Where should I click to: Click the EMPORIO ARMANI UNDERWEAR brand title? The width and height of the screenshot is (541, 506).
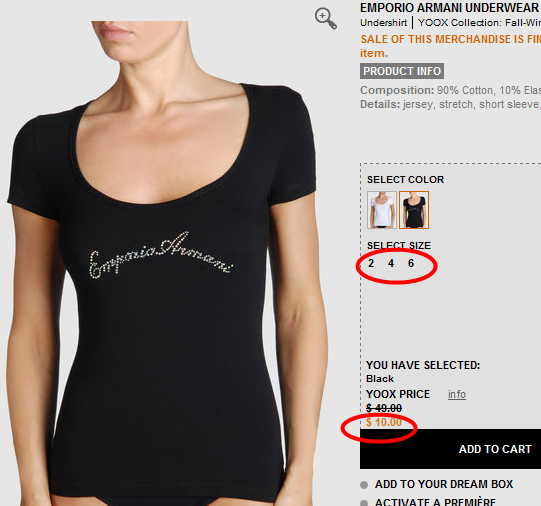pyautogui.click(x=450, y=8)
